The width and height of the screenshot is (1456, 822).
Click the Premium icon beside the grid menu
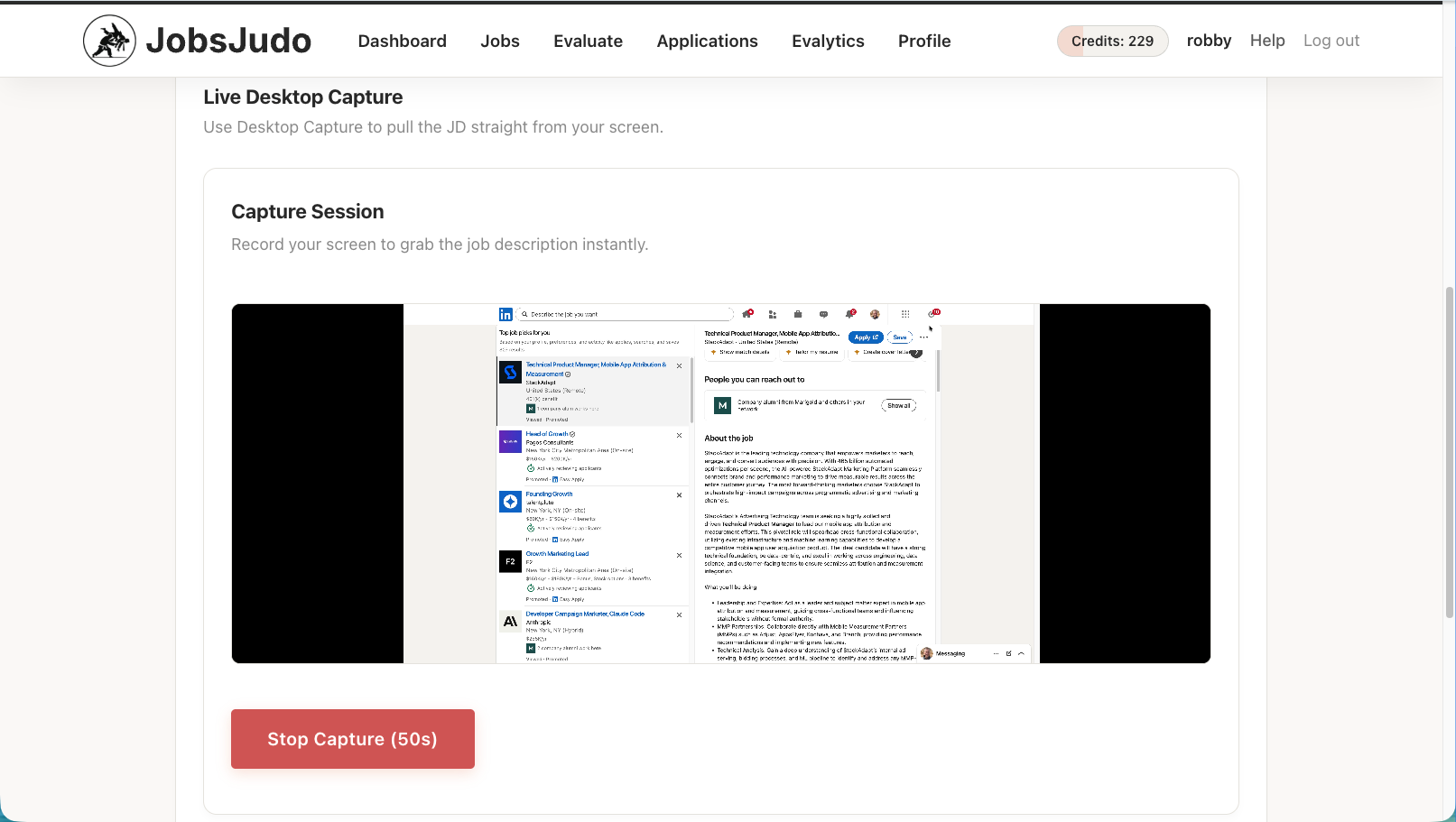[x=933, y=314]
